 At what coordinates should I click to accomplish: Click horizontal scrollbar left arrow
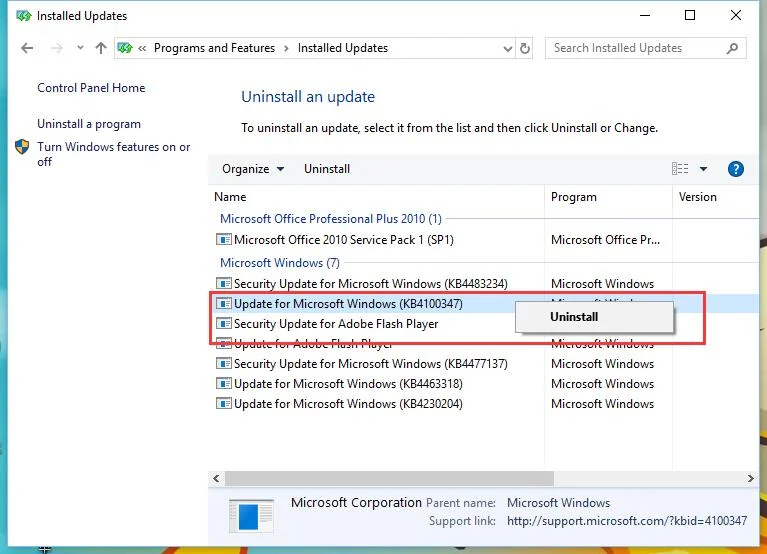tap(216, 478)
